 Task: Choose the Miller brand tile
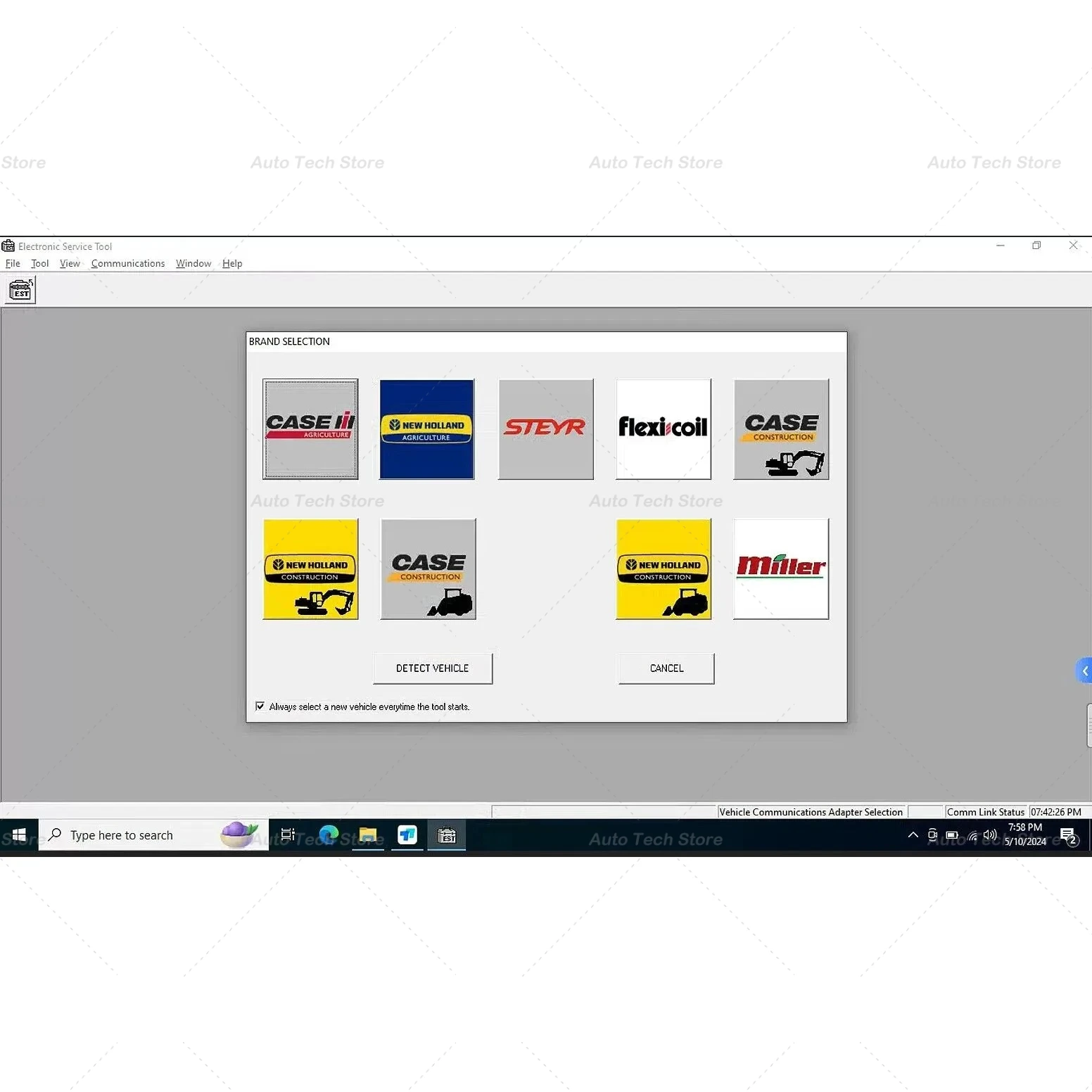[x=781, y=569]
